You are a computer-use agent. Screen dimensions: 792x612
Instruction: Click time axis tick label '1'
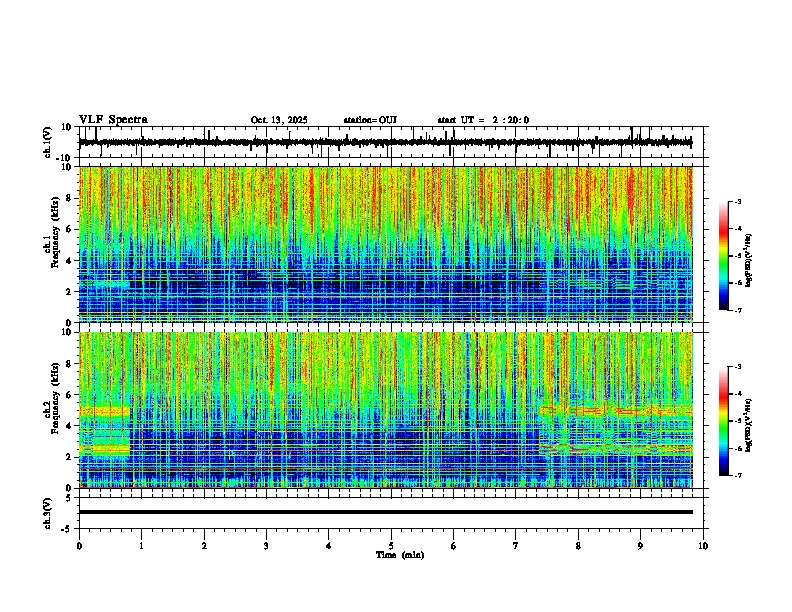pos(141,546)
